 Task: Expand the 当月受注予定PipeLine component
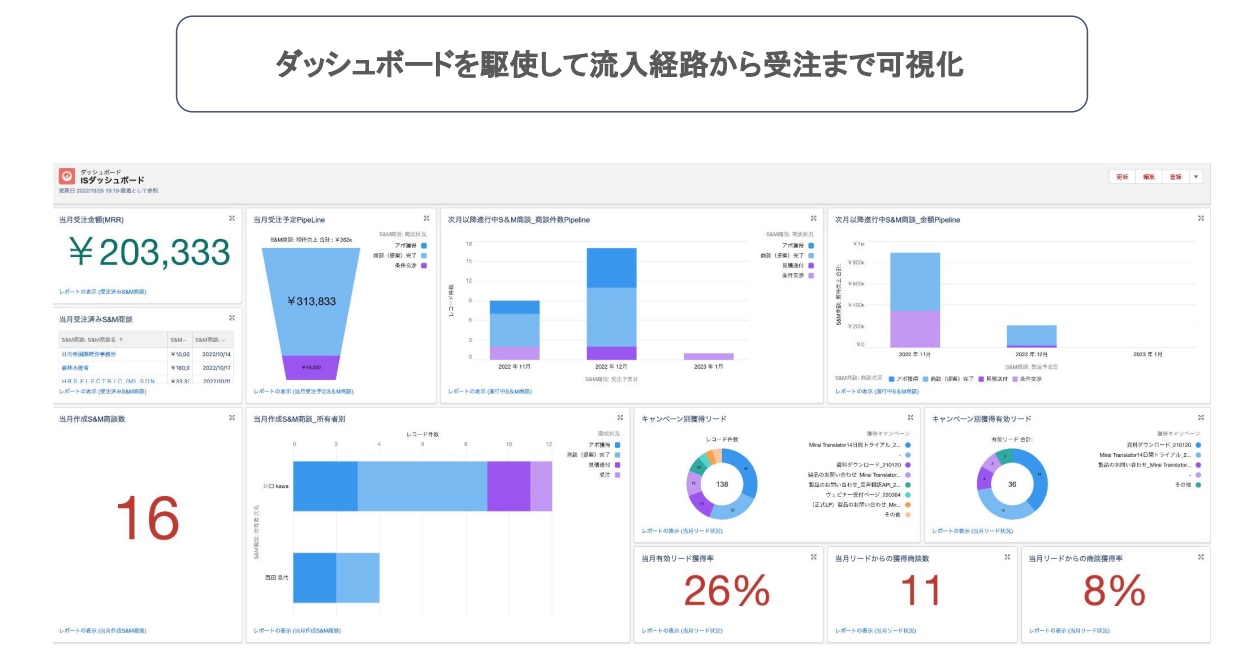[x=425, y=218]
